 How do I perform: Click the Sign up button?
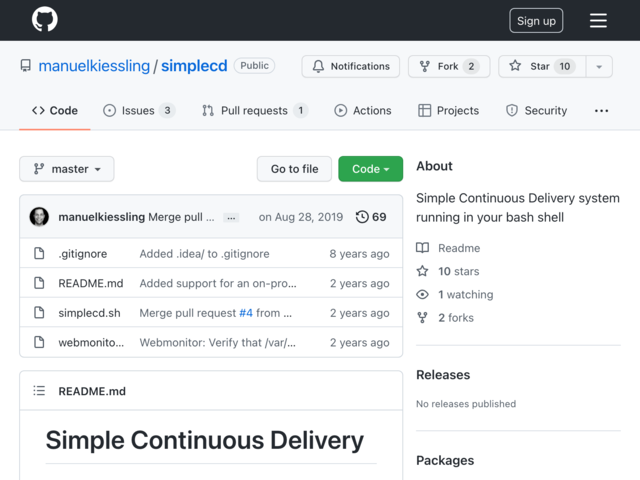click(536, 20)
